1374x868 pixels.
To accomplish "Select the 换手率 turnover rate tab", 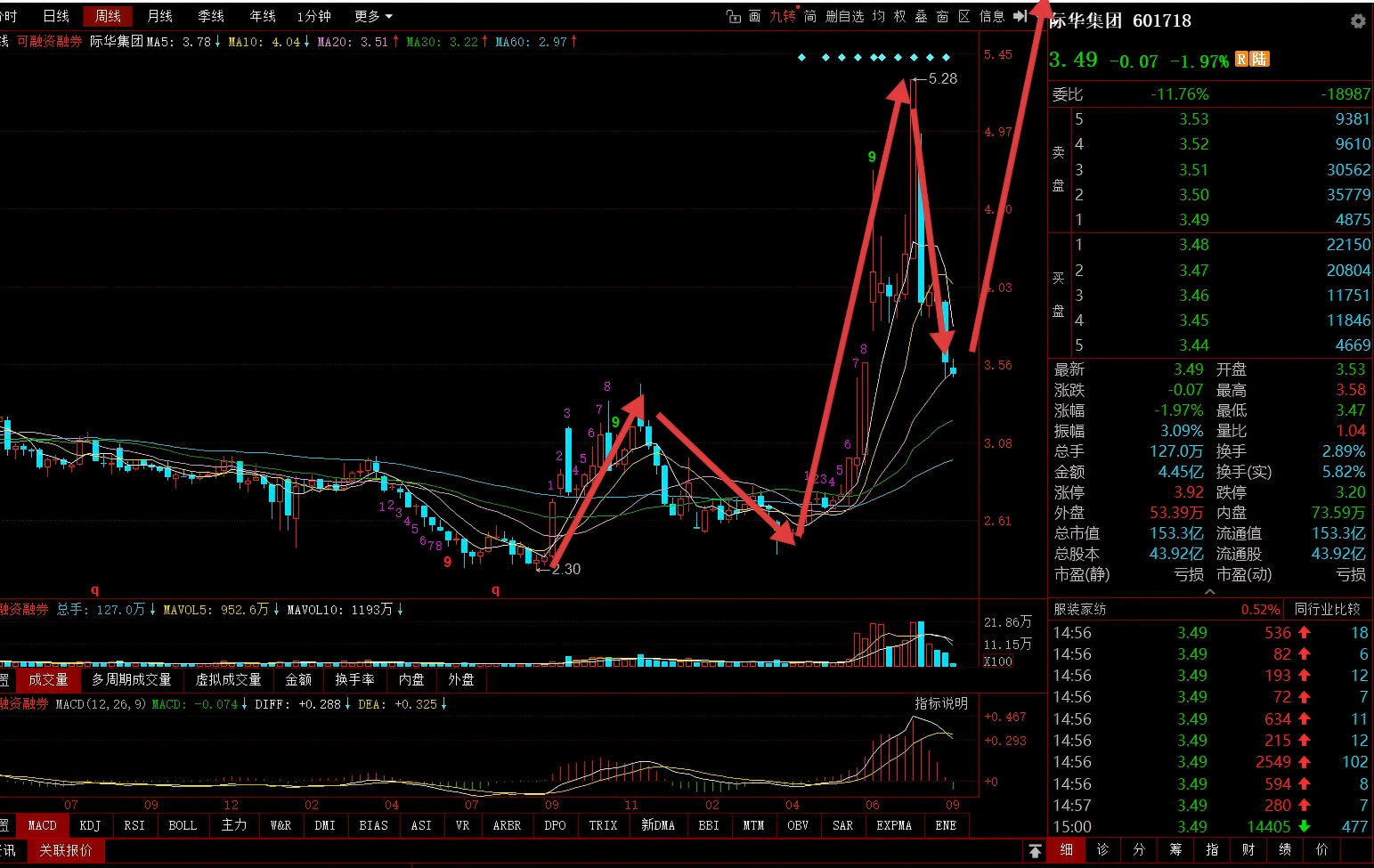I will coord(354,679).
